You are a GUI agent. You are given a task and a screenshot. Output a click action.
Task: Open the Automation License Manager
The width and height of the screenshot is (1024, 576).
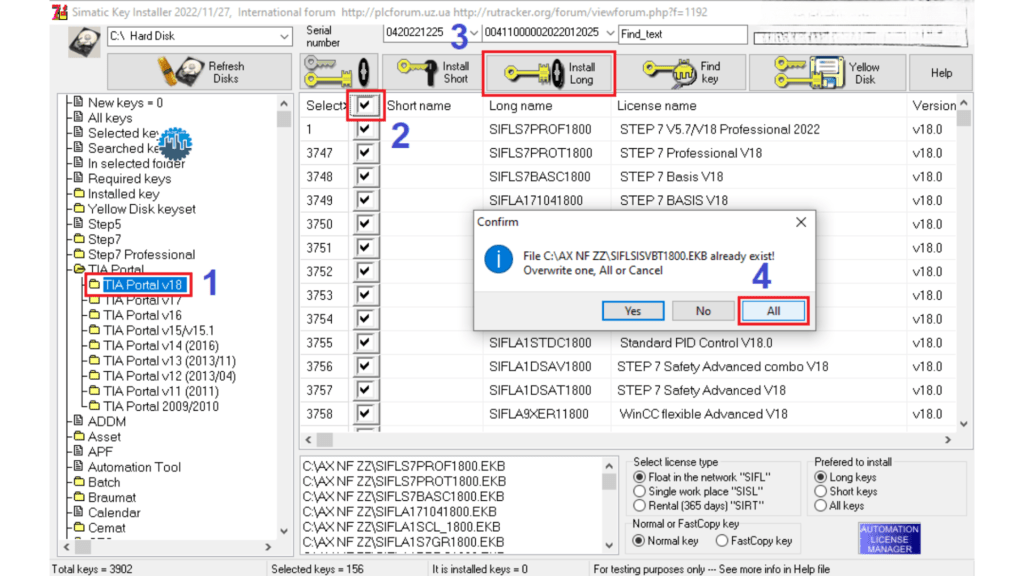tap(889, 539)
